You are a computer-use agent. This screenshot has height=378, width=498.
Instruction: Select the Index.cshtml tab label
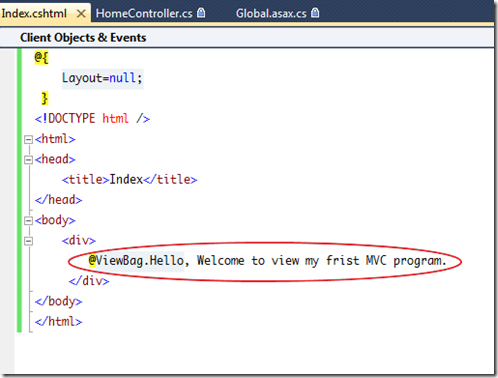34,14
